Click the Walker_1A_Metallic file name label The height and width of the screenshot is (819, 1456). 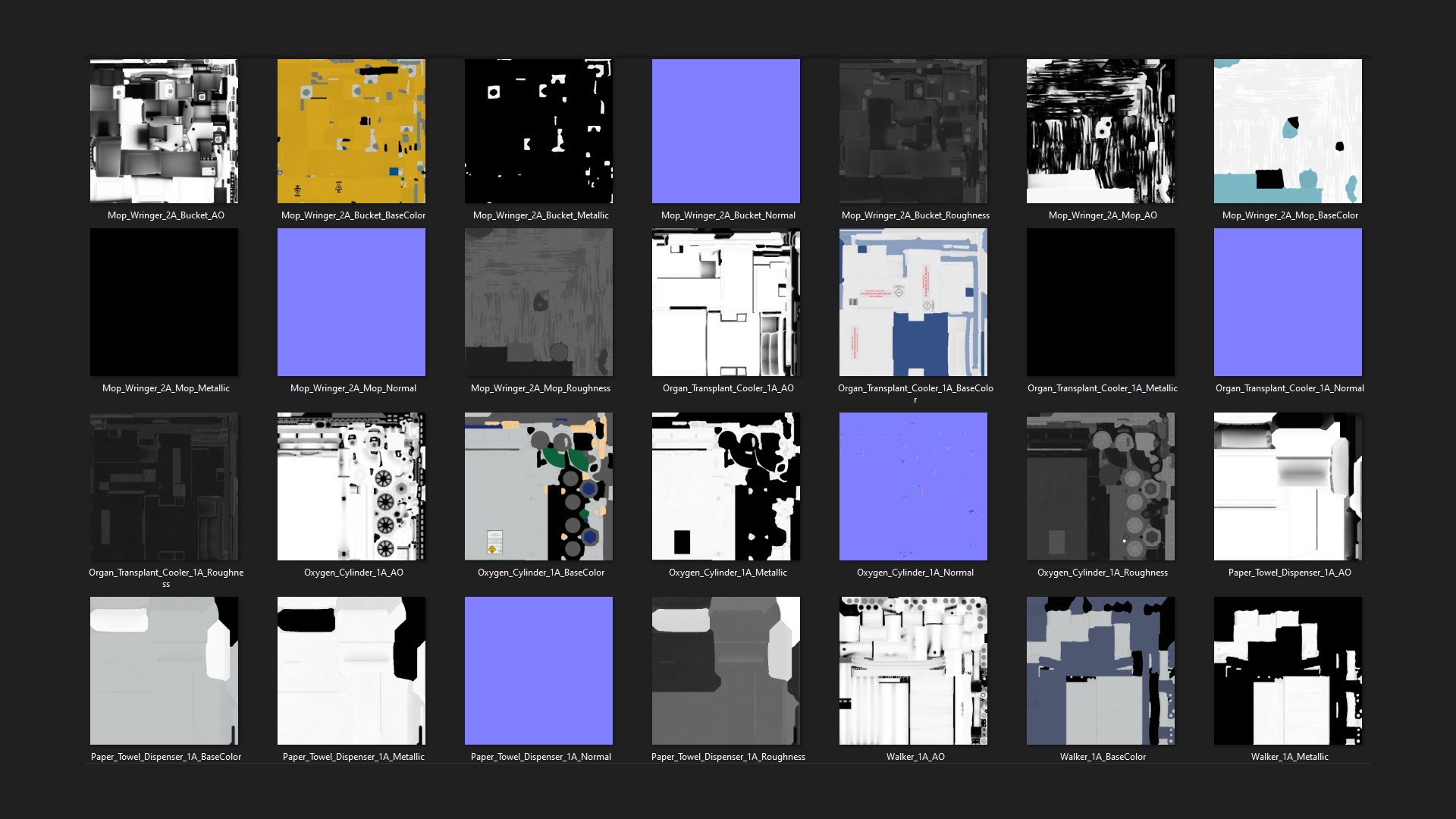point(1289,757)
